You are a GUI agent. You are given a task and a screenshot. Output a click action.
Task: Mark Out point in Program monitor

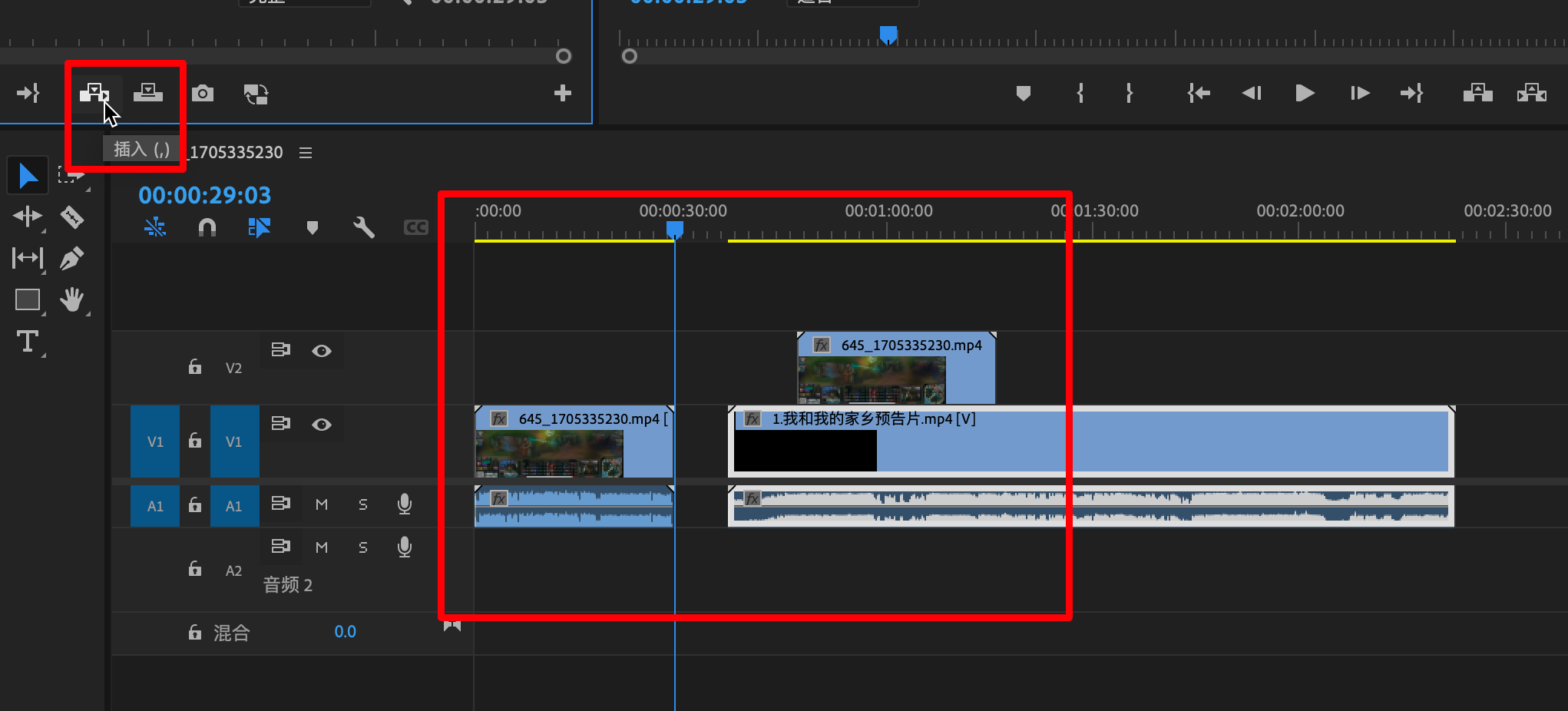coord(1130,94)
